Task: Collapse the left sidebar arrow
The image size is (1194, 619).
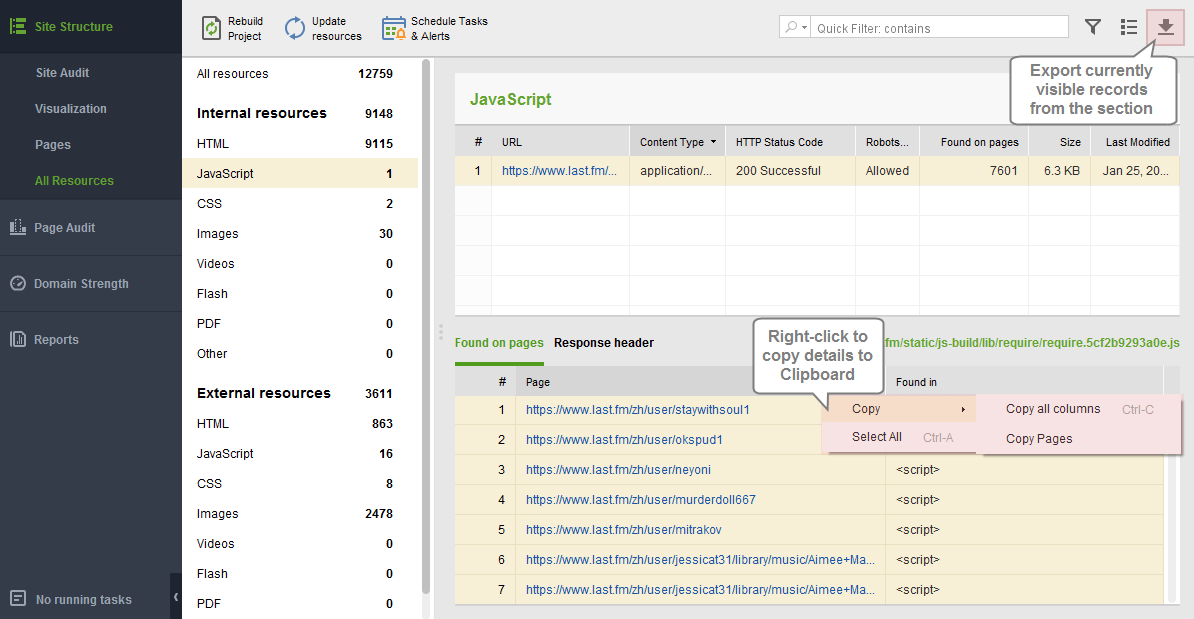Action: [x=176, y=597]
